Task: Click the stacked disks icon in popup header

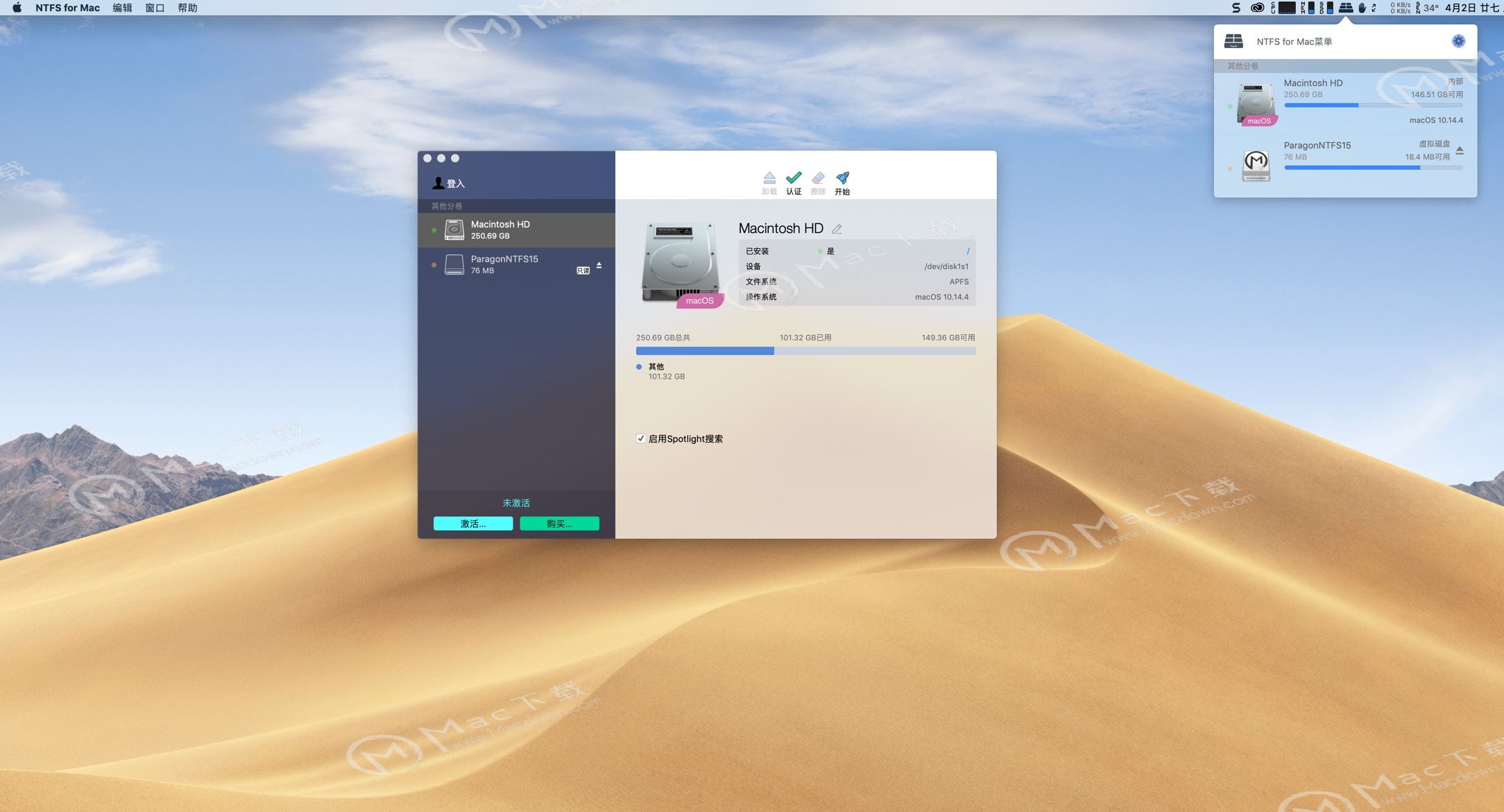Action: coord(1233,41)
